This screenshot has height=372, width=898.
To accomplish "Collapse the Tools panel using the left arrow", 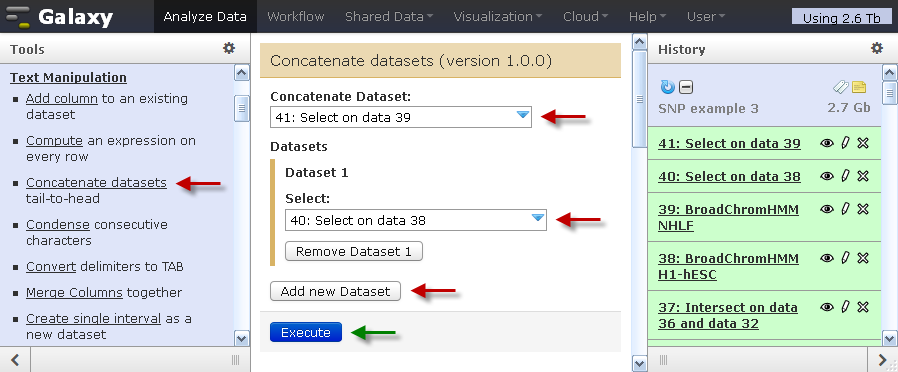I will click(x=15, y=359).
